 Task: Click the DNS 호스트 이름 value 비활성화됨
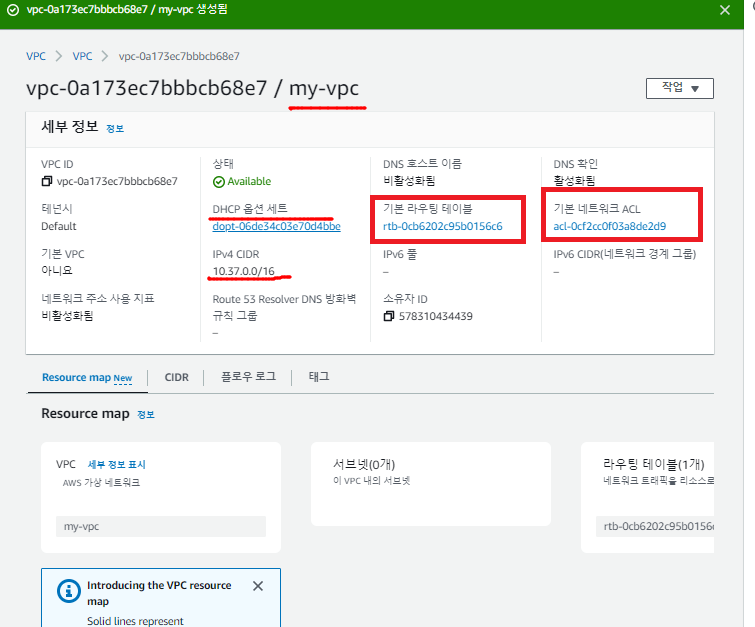(x=409, y=181)
